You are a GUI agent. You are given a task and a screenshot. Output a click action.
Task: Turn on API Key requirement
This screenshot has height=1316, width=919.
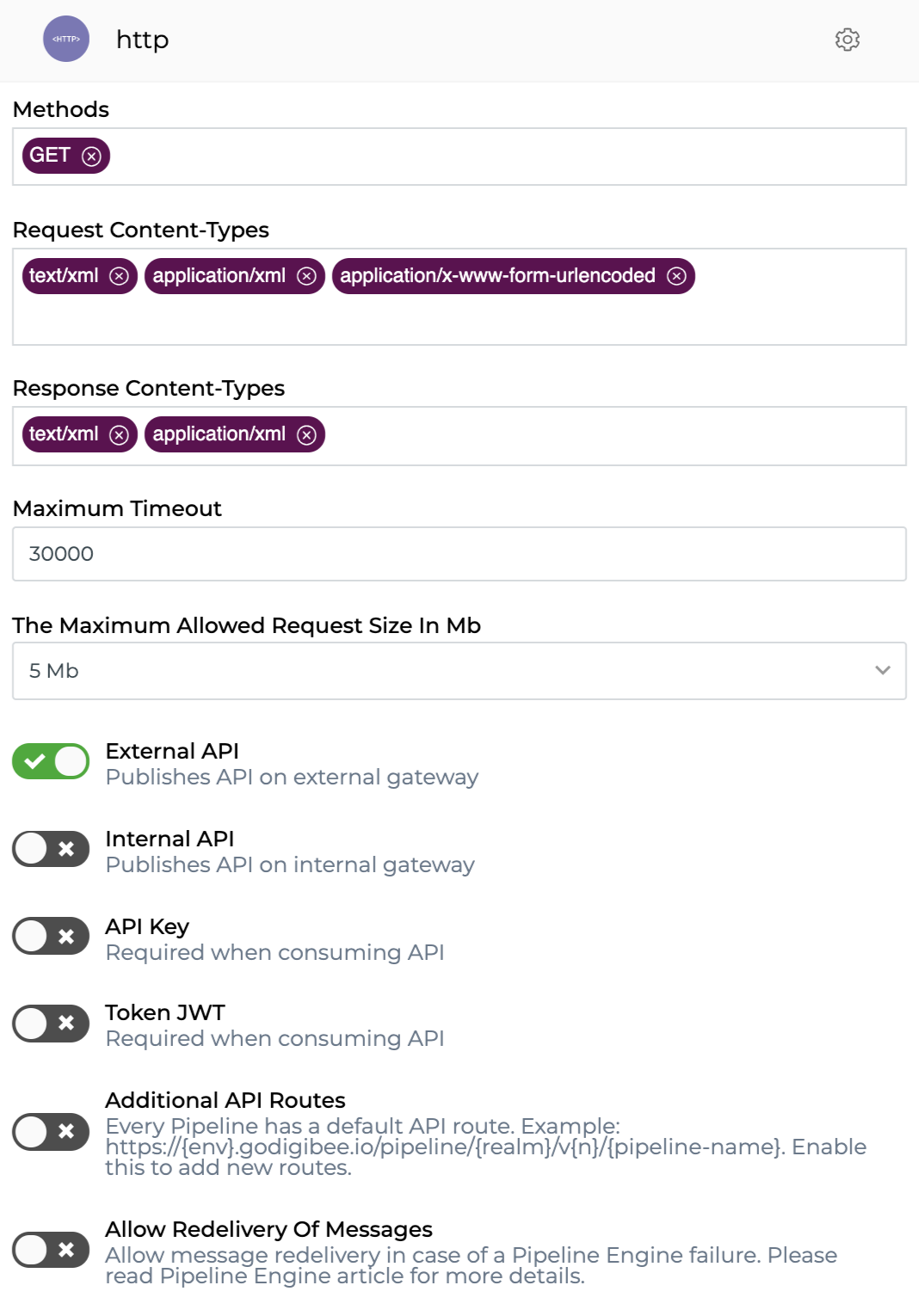(51, 937)
